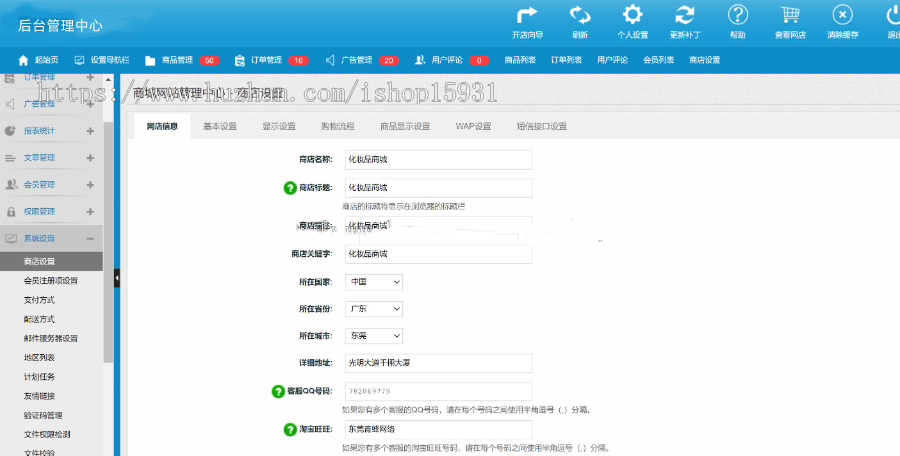This screenshot has height=456, width=900.
Task: Open 个人设置 gear icon
Action: [633, 15]
